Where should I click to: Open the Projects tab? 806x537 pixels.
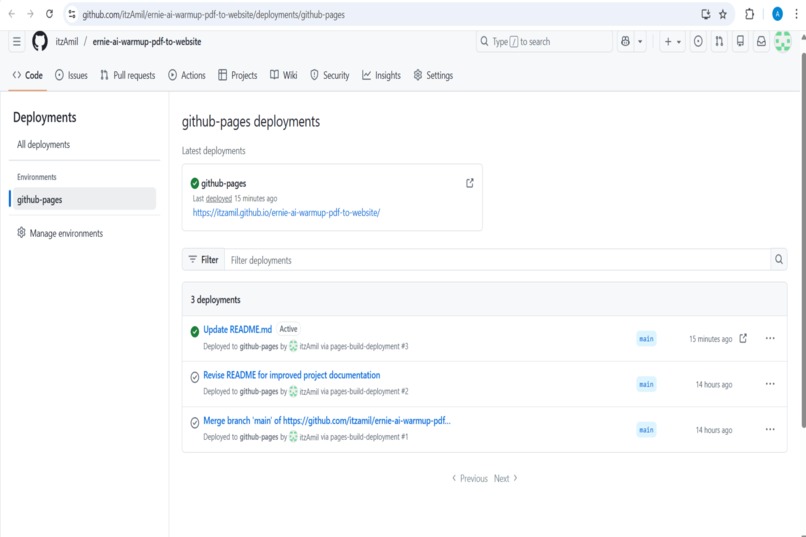pyautogui.click(x=237, y=75)
